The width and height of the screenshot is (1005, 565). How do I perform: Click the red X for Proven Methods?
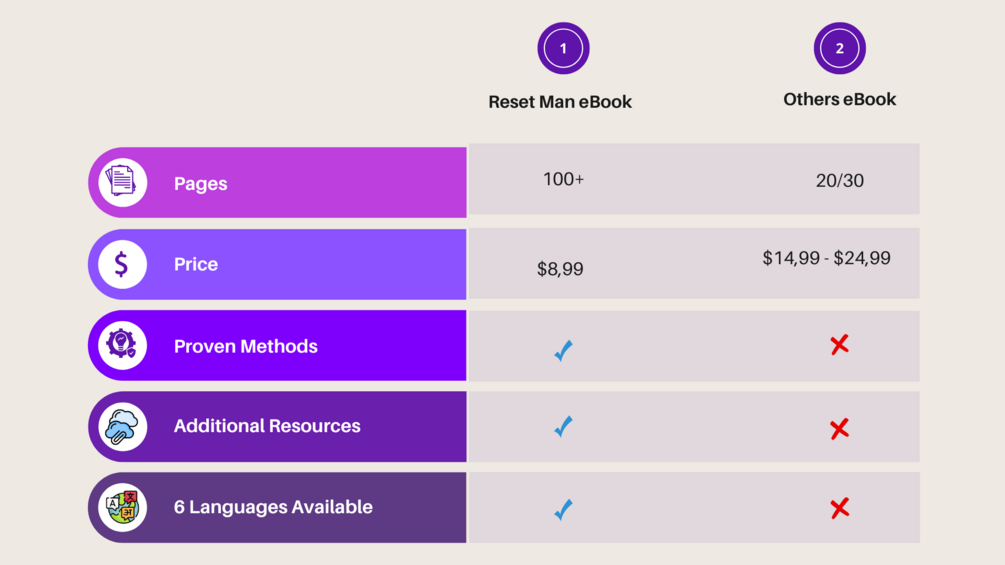pos(839,345)
